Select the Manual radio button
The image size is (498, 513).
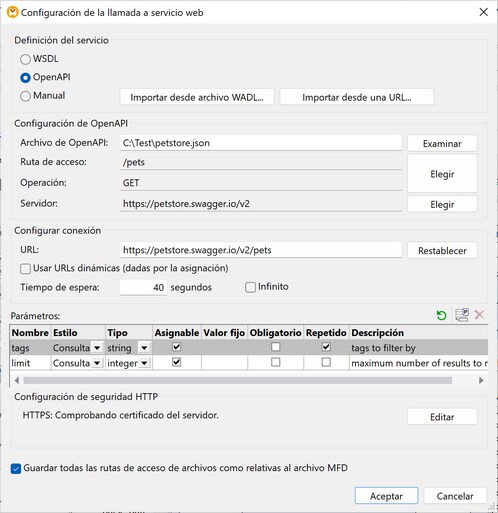25,96
